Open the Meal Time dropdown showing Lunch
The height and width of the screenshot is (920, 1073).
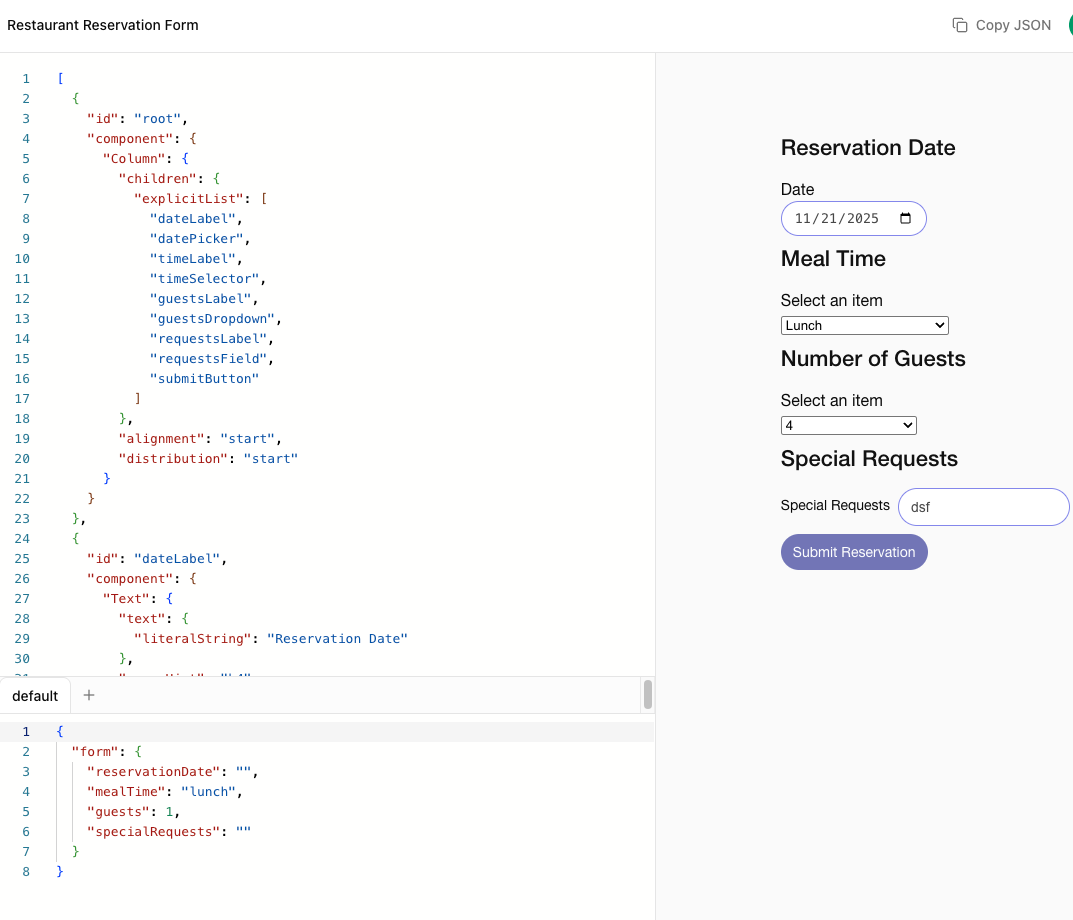coord(864,325)
